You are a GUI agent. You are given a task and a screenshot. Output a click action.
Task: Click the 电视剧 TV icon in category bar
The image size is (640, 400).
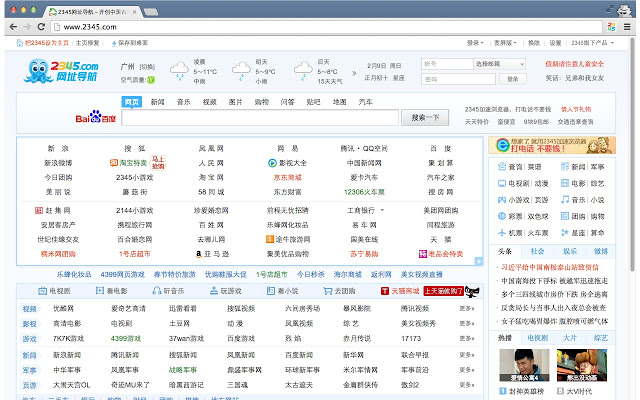click(42, 291)
